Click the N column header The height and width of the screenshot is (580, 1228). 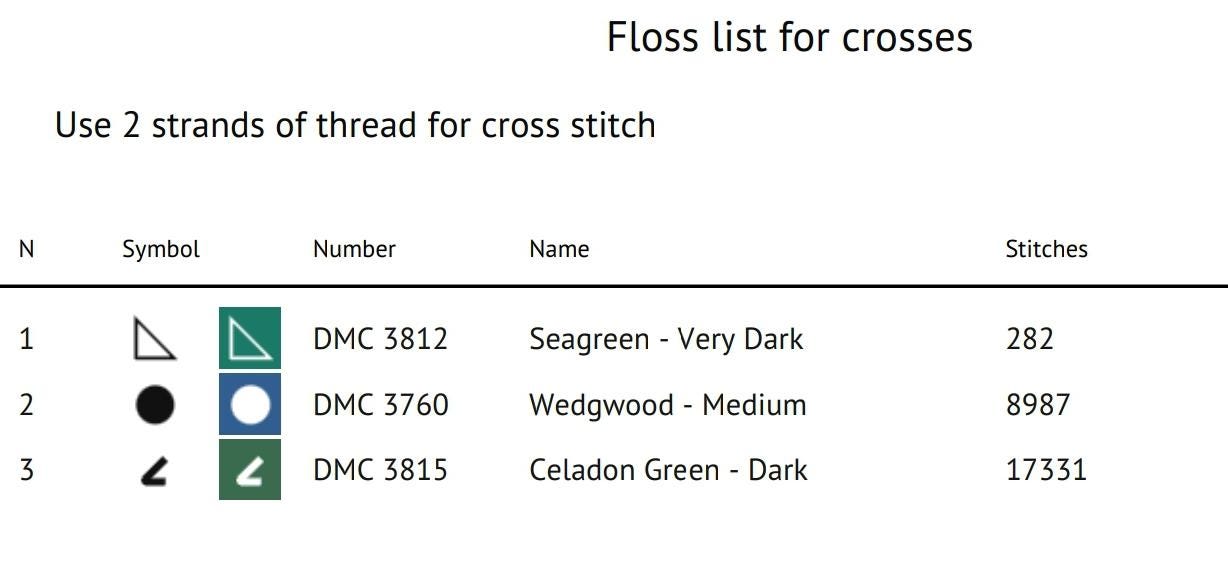[26, 249]
